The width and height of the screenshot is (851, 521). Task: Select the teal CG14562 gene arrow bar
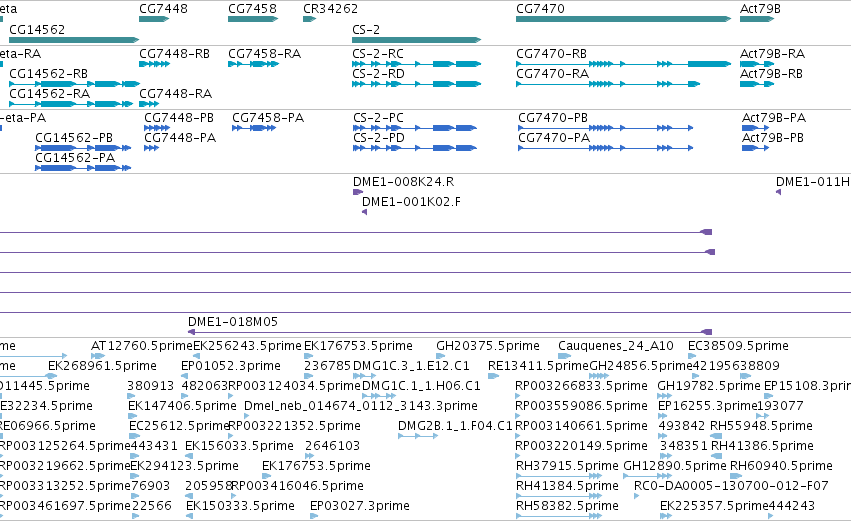pyautogui.click(x=74, y=40)
